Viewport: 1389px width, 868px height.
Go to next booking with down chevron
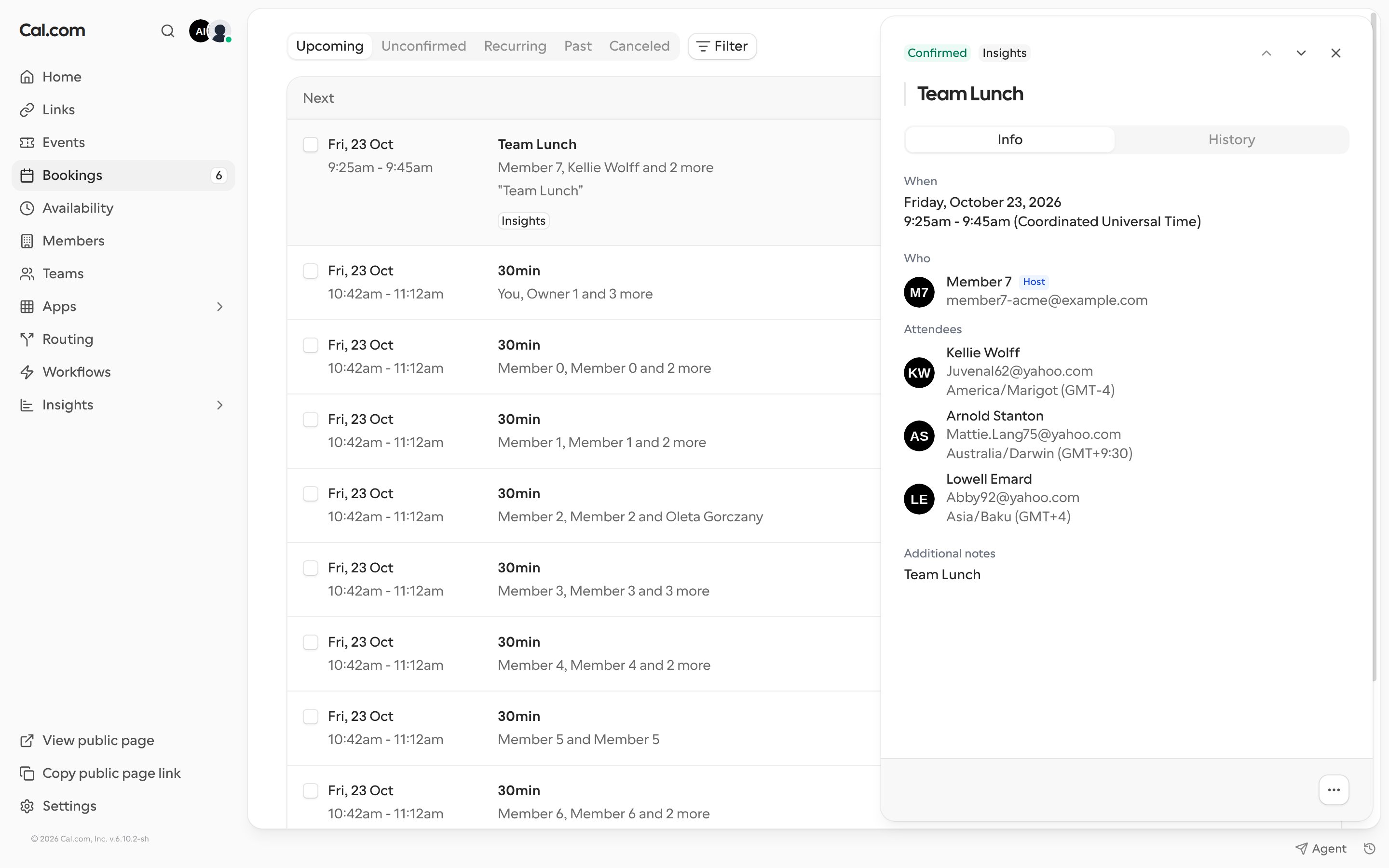pyautogui.click(x=1301, y=53)
